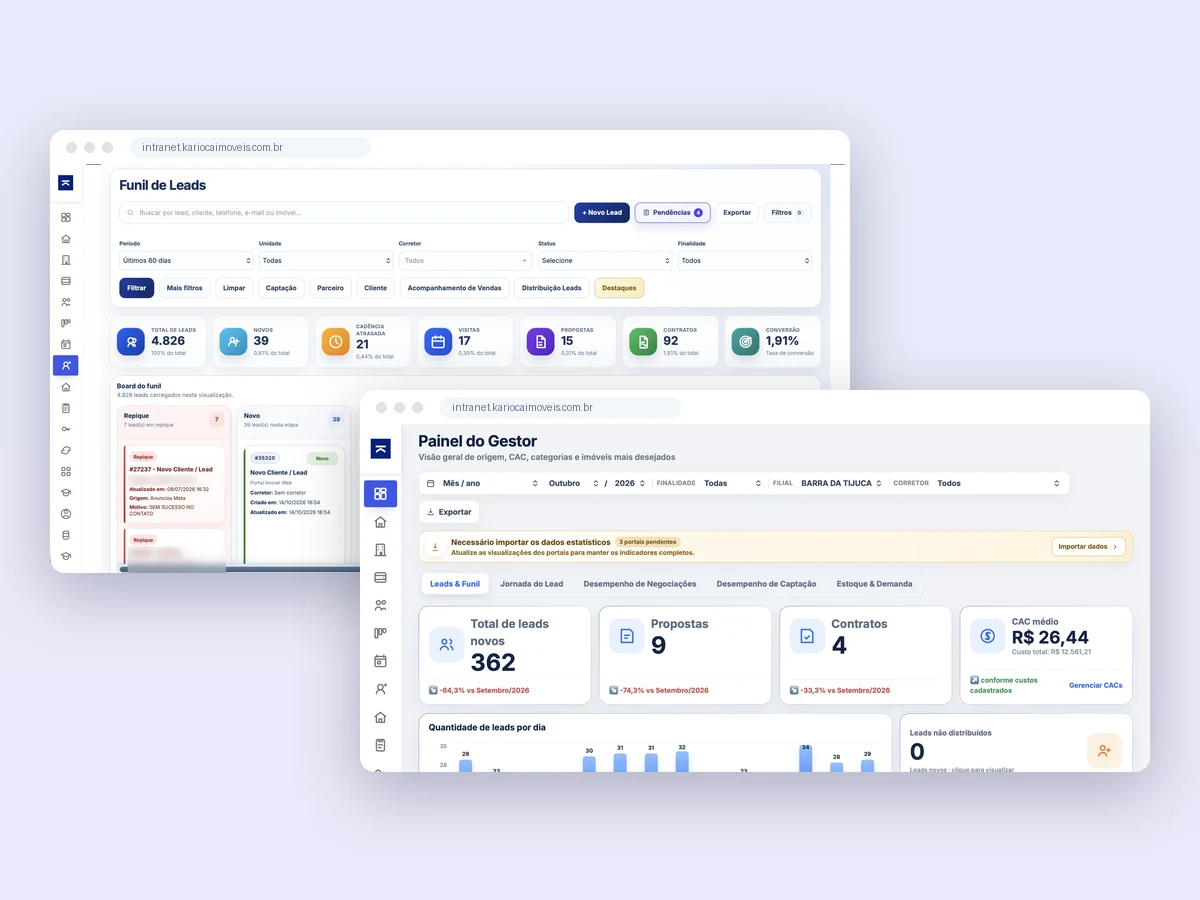
Task: Focus the Buscar por lead search field
Action: pos(343,212)
